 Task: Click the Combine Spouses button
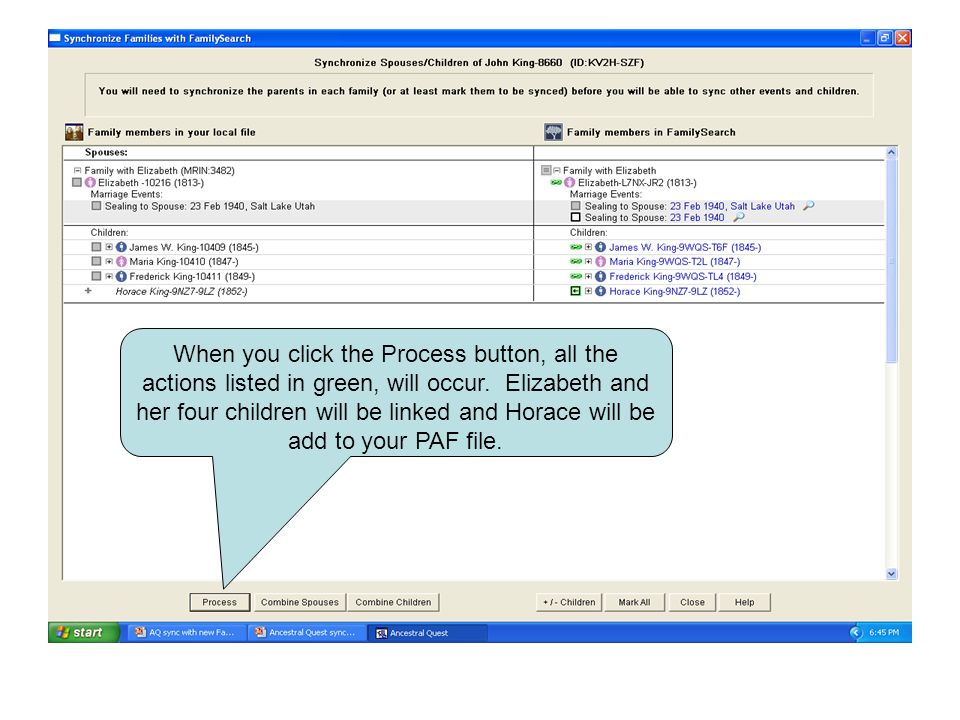click(x=300, y=602)
